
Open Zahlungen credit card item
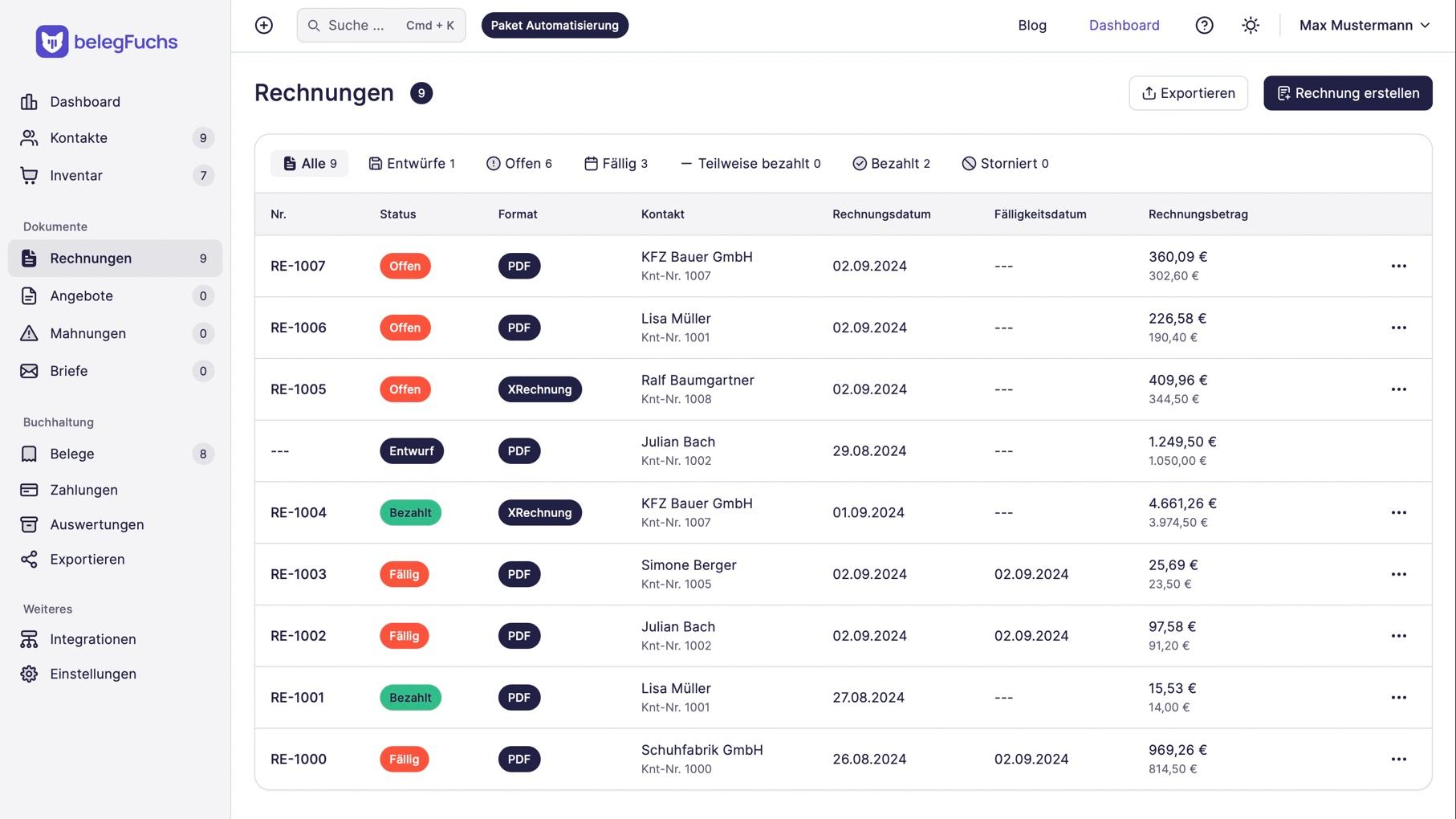point(115,490)
